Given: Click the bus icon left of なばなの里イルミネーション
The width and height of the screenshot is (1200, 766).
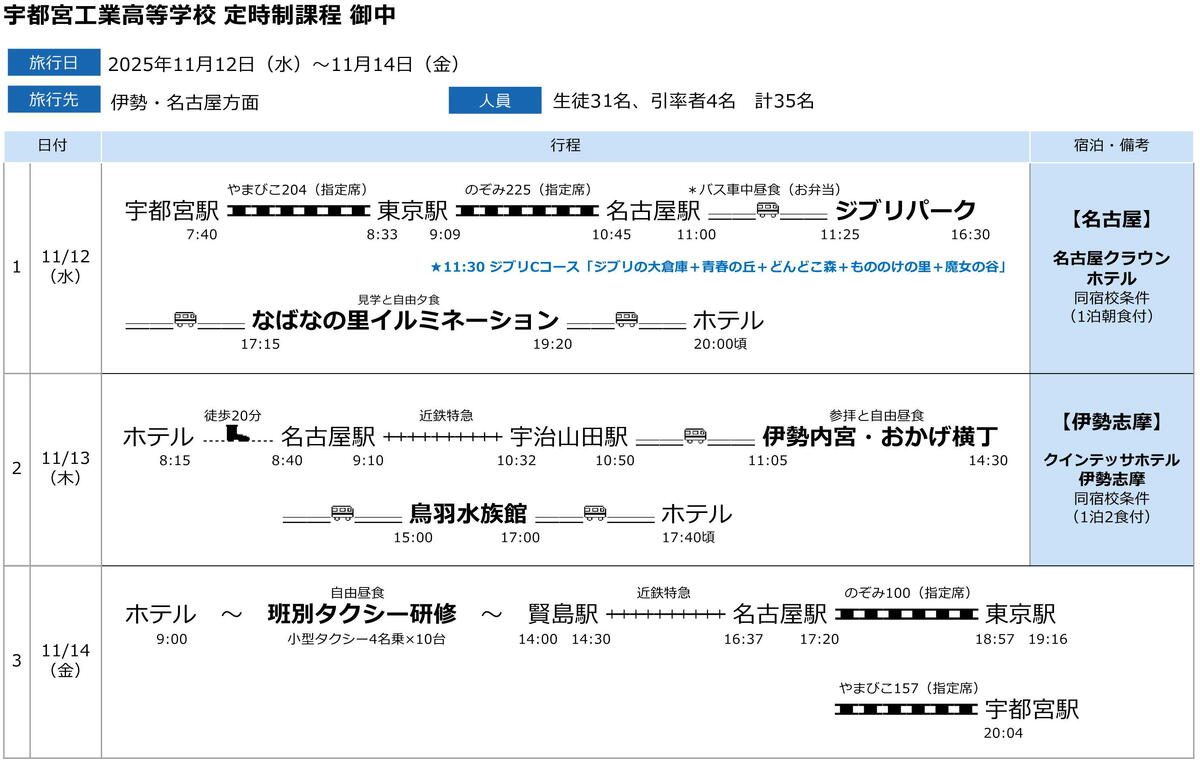Looking at the screenshot, I should pos(186,320).
